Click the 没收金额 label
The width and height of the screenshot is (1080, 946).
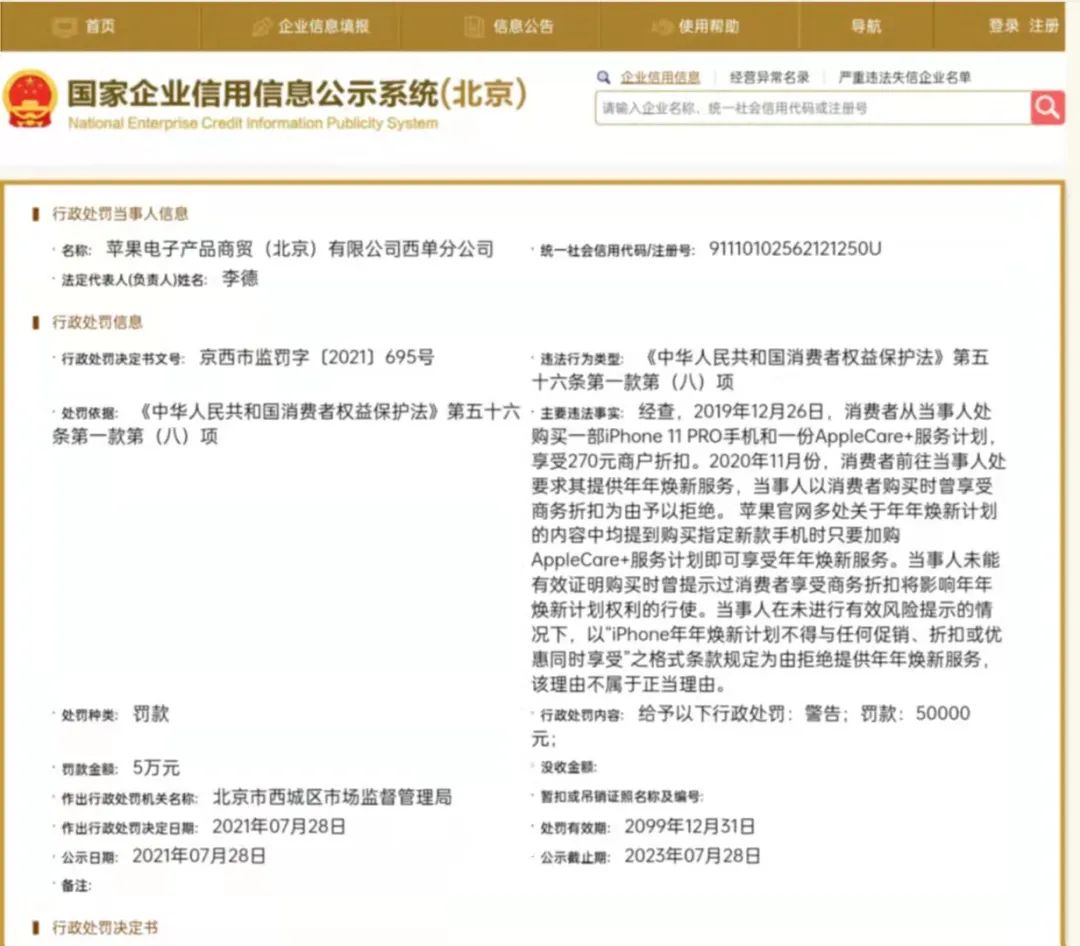coord(568,767)
